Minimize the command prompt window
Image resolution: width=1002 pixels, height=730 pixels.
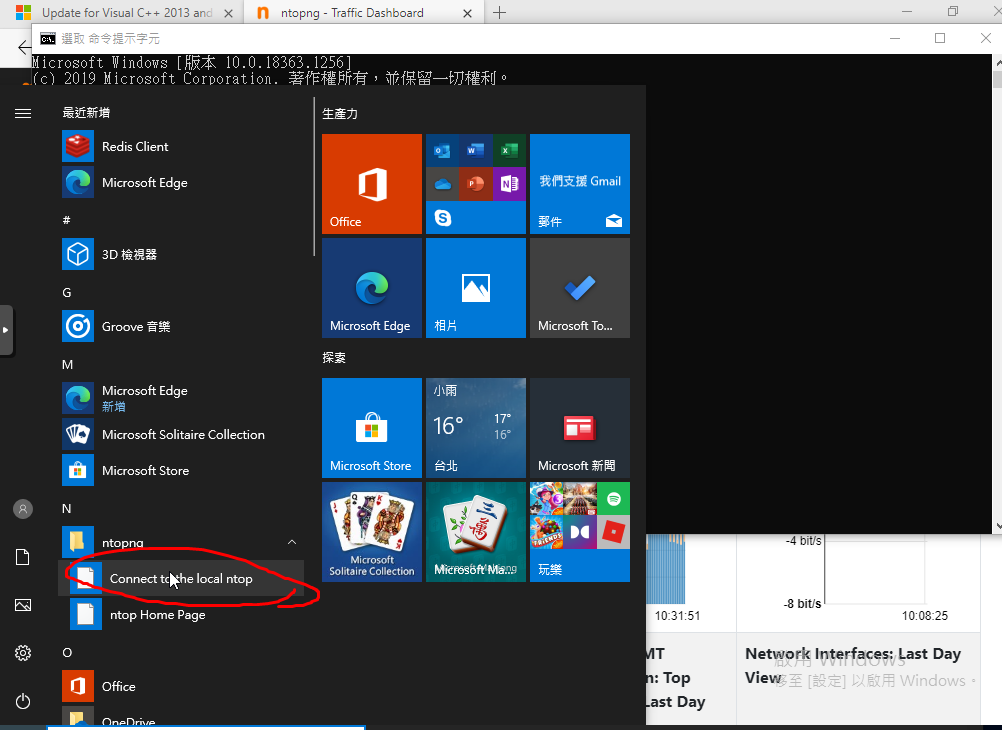tap(895, 38)
